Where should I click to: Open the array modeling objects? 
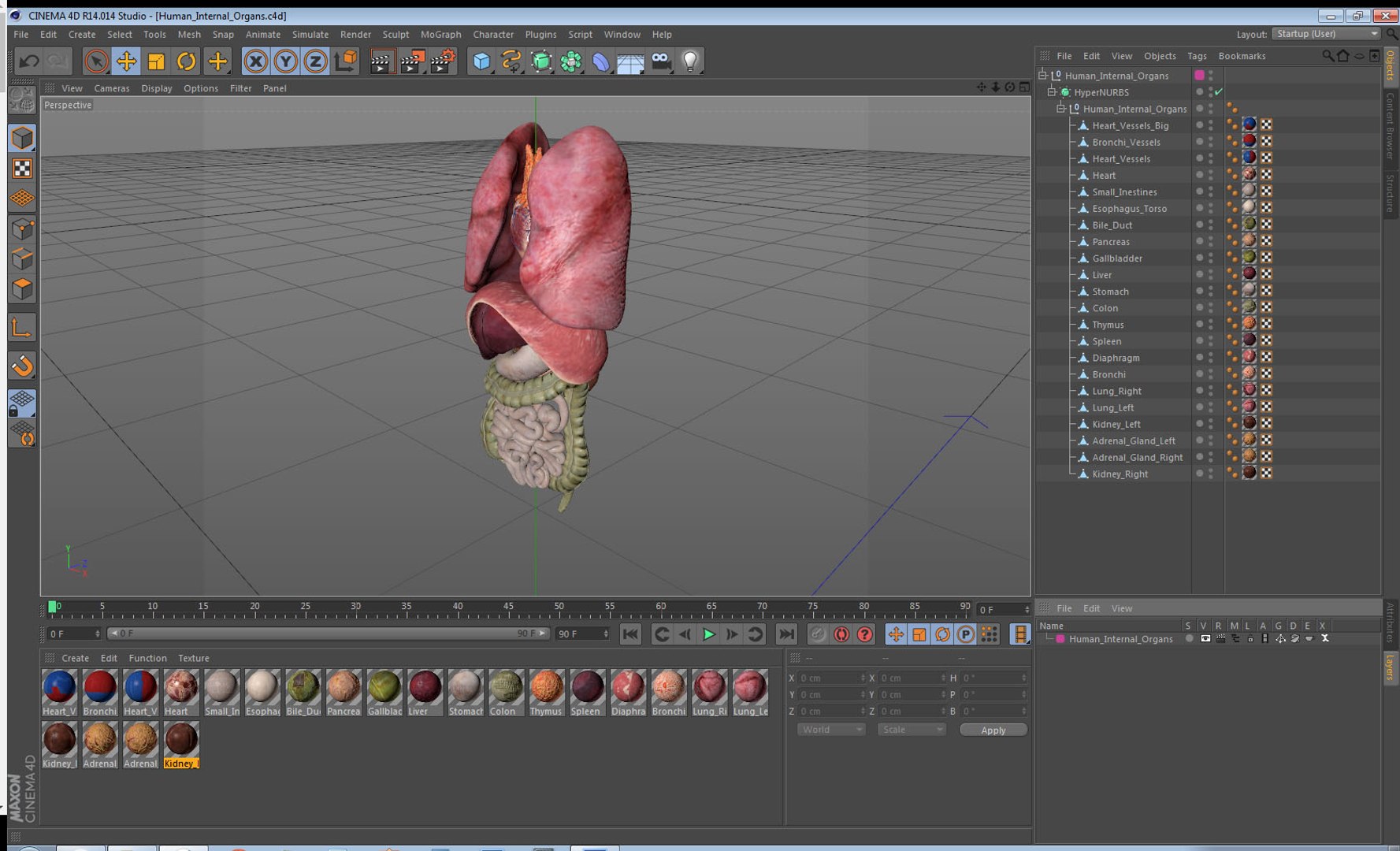tap(571, 61)
